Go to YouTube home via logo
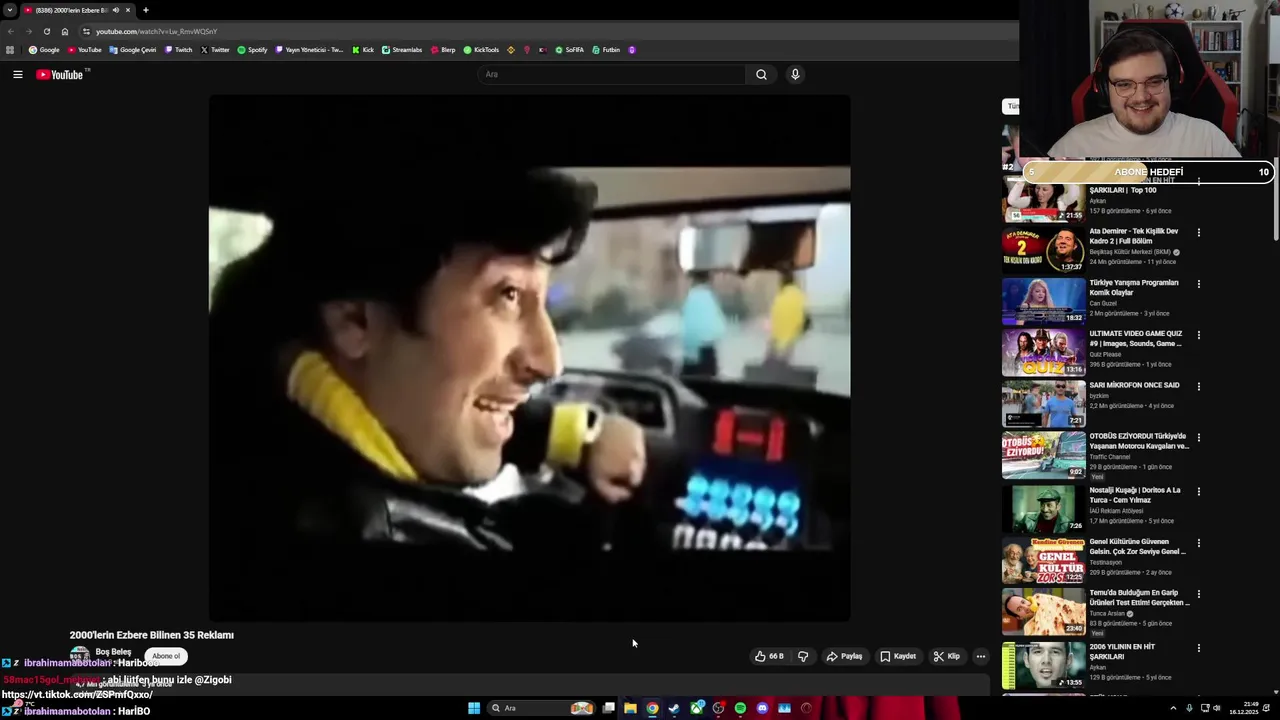 60,74
